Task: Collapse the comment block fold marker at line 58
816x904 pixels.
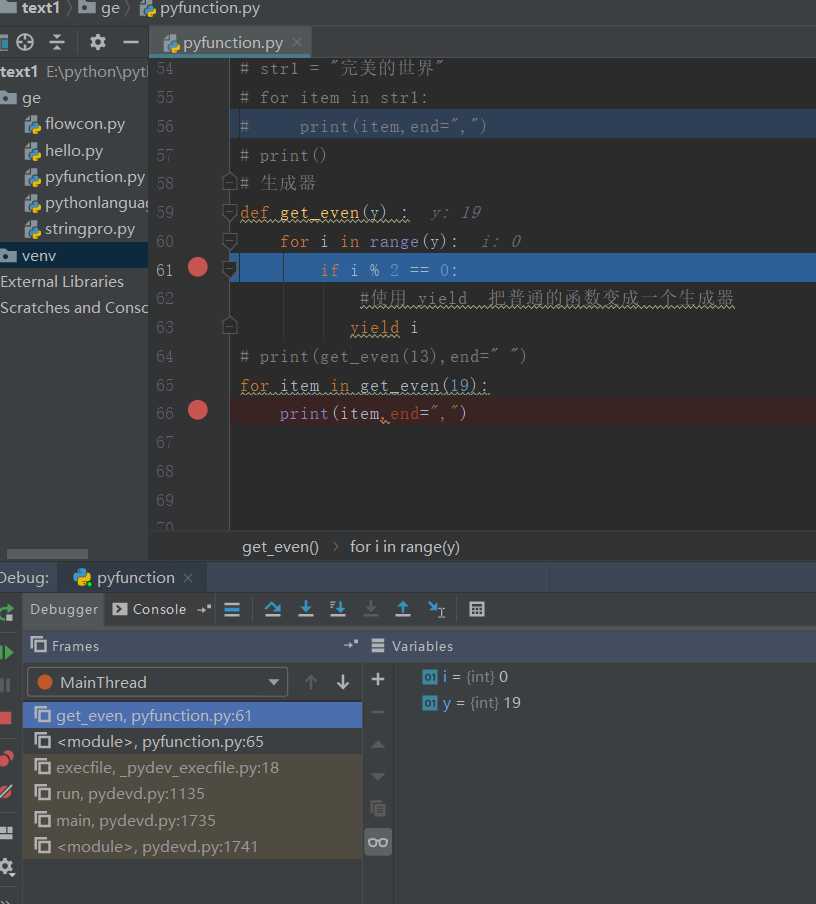Action: pyautogui.click(x=230, y=182)
